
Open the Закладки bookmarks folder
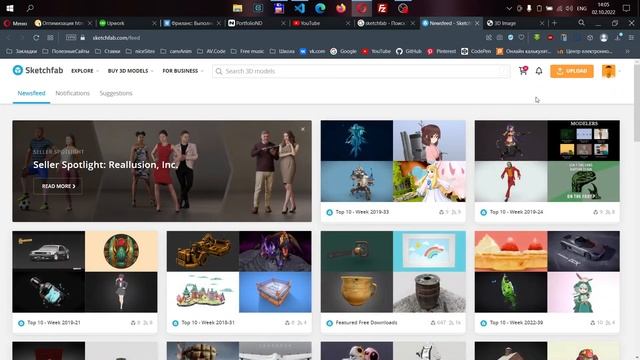click(22, 51)
